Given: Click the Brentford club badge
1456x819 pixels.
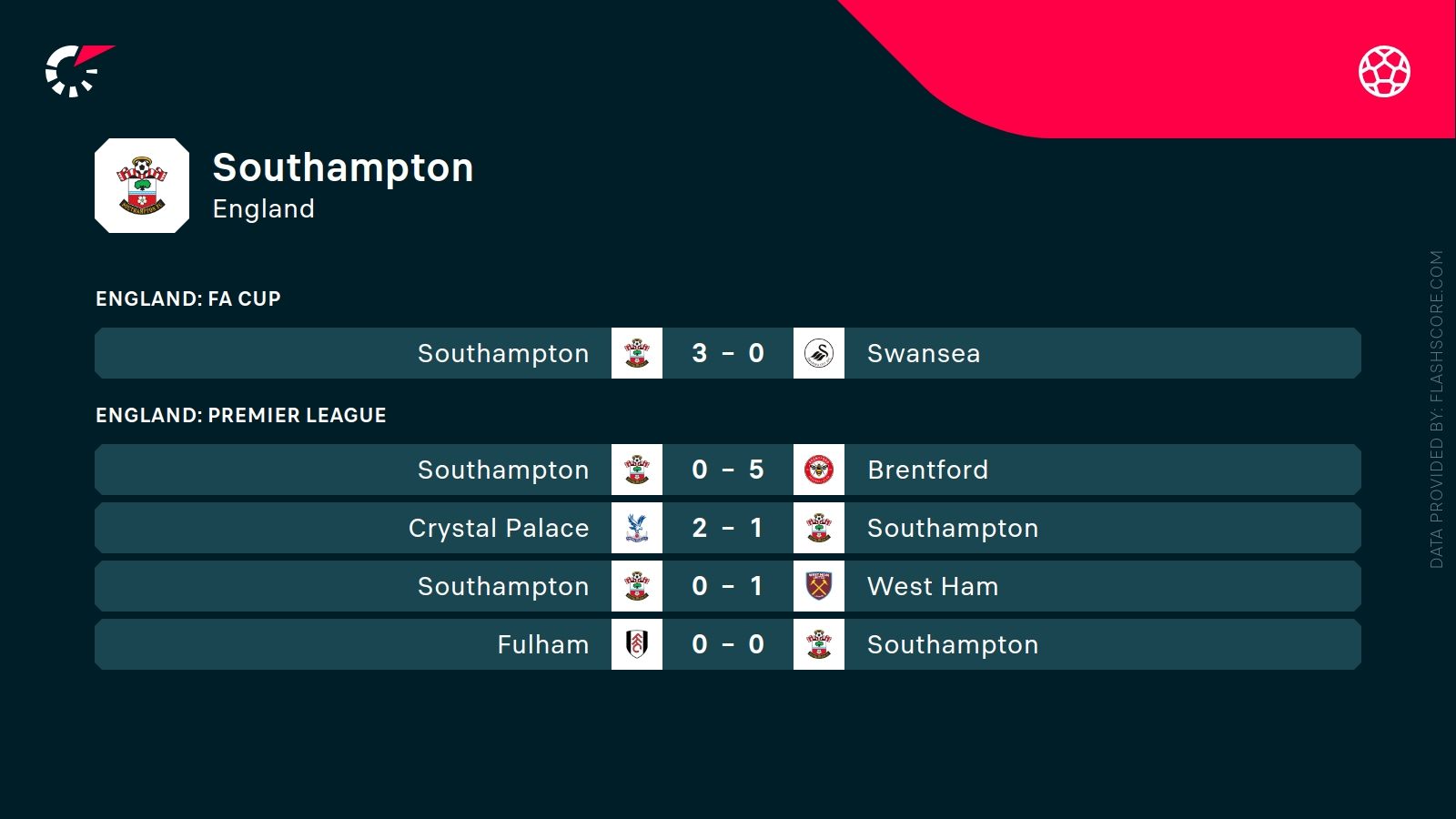Looking at the screenshot, I should point(819,470).
